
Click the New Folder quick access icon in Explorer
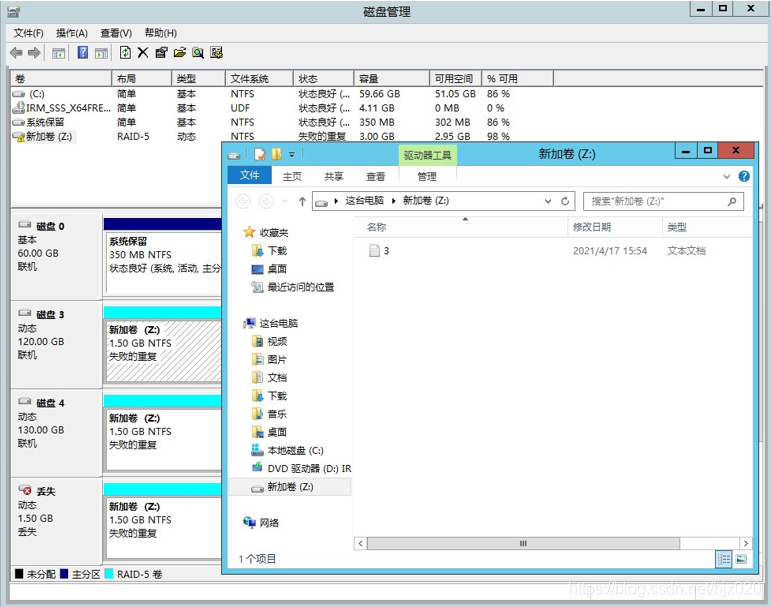coord(276,154)
